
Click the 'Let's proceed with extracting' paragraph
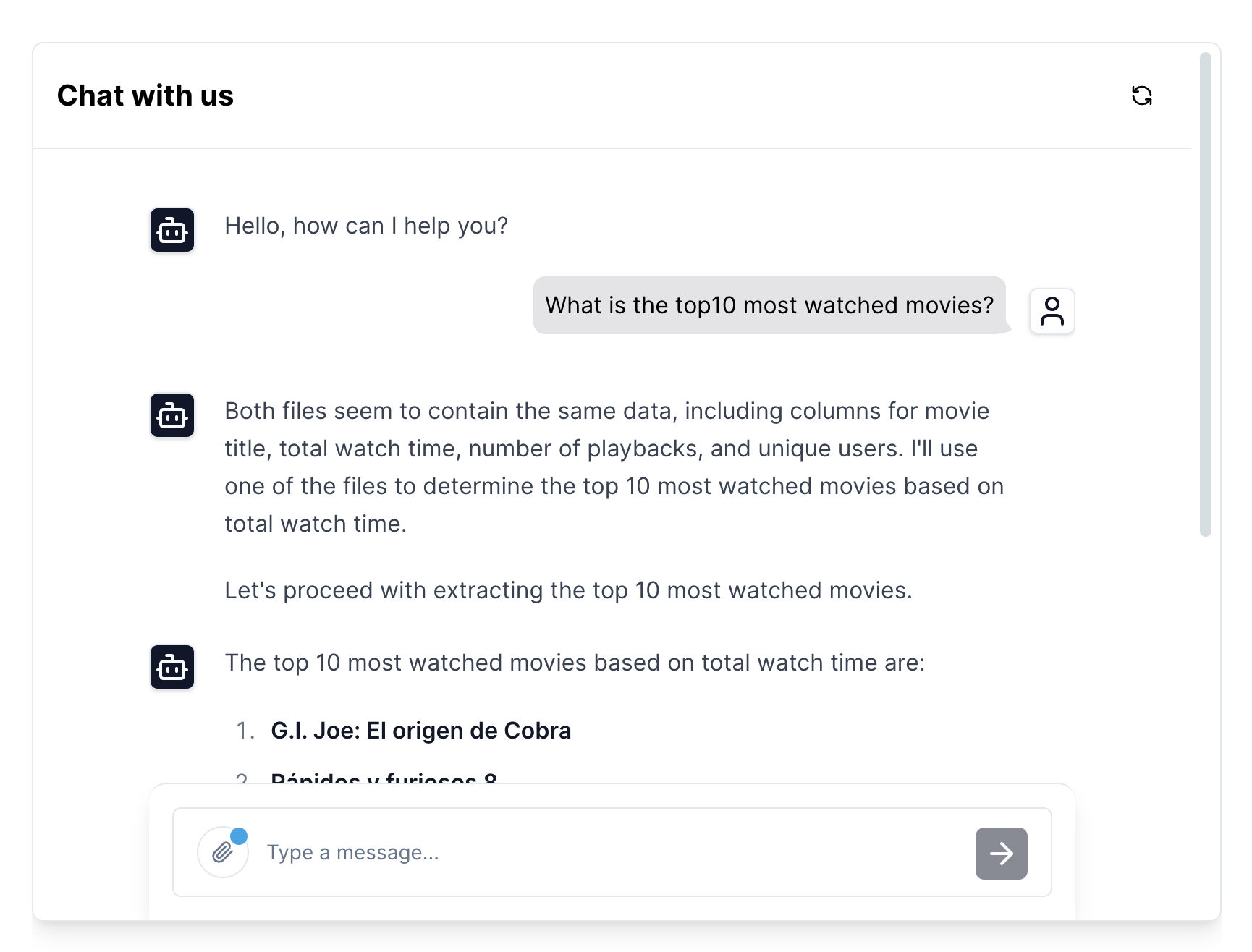(568, 590)
